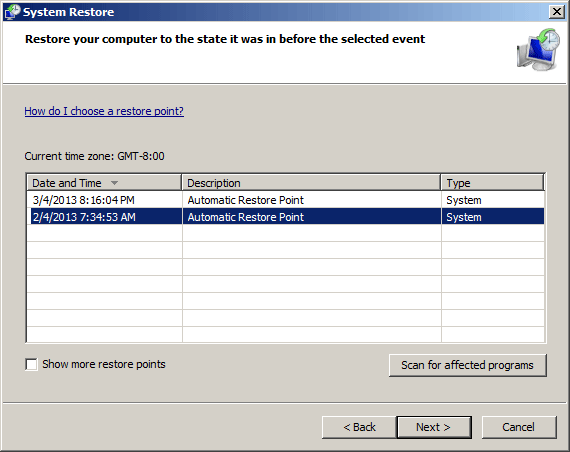Sort by Date and Time column header
This screenshot has width=570, height=452.
click(x=104, y=183)
